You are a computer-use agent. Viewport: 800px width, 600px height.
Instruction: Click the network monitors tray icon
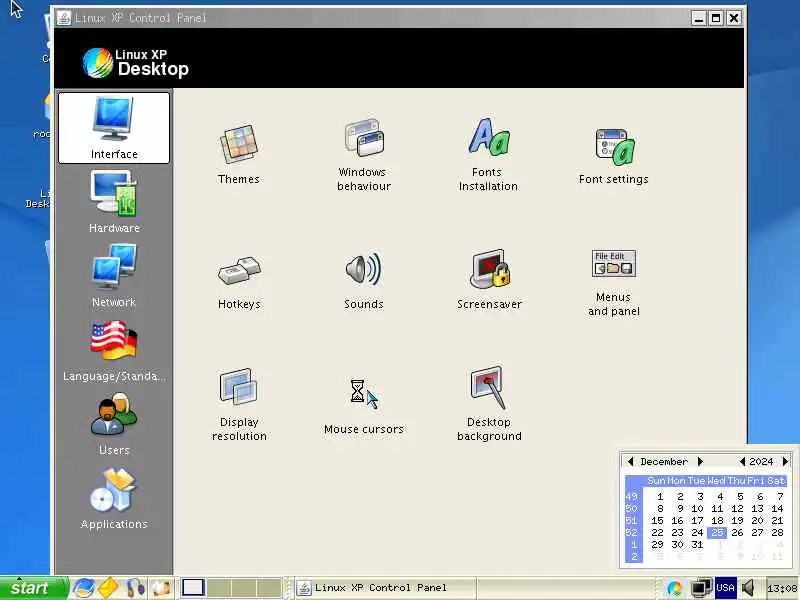click(701, 588)
